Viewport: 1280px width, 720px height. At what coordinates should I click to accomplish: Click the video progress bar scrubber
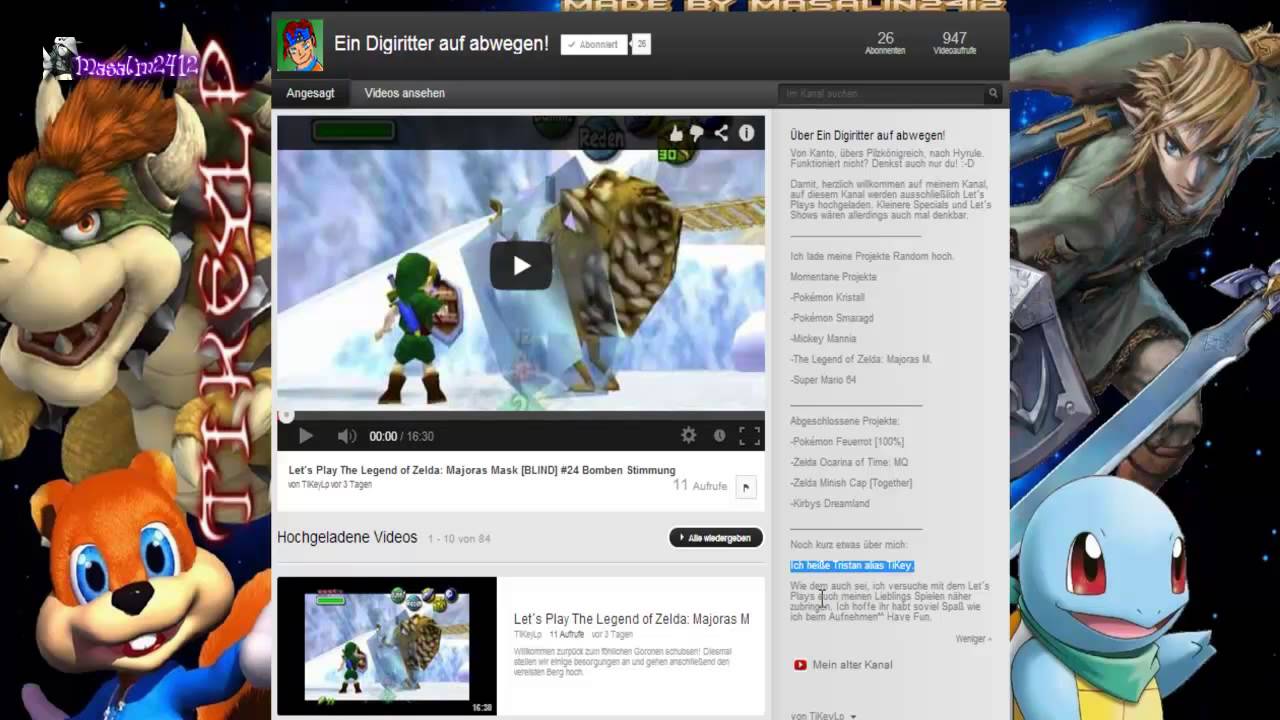click(x=286, y=415)
